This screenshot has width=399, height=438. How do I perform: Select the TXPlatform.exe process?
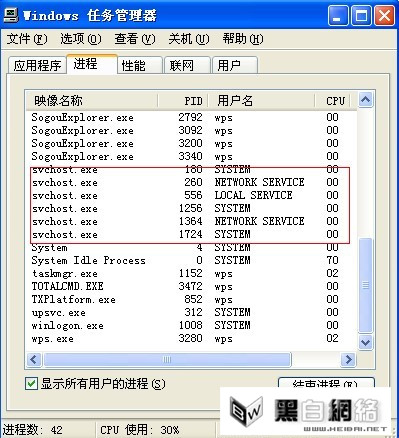coord(192,299)
